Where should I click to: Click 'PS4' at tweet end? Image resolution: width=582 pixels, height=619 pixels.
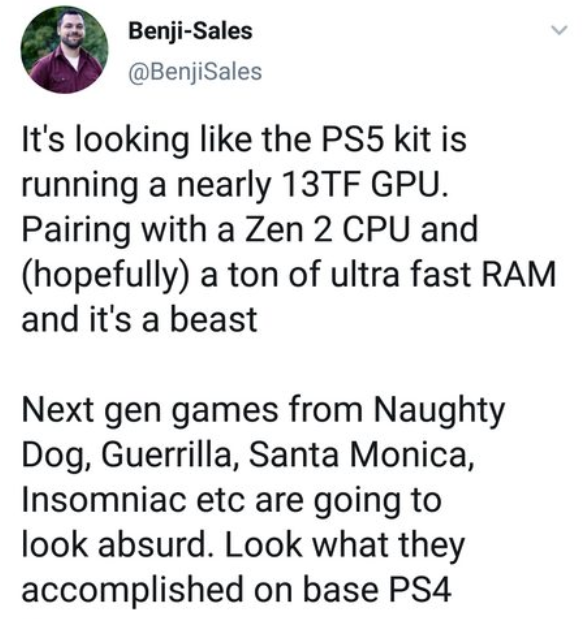click(x=420, y=590)
